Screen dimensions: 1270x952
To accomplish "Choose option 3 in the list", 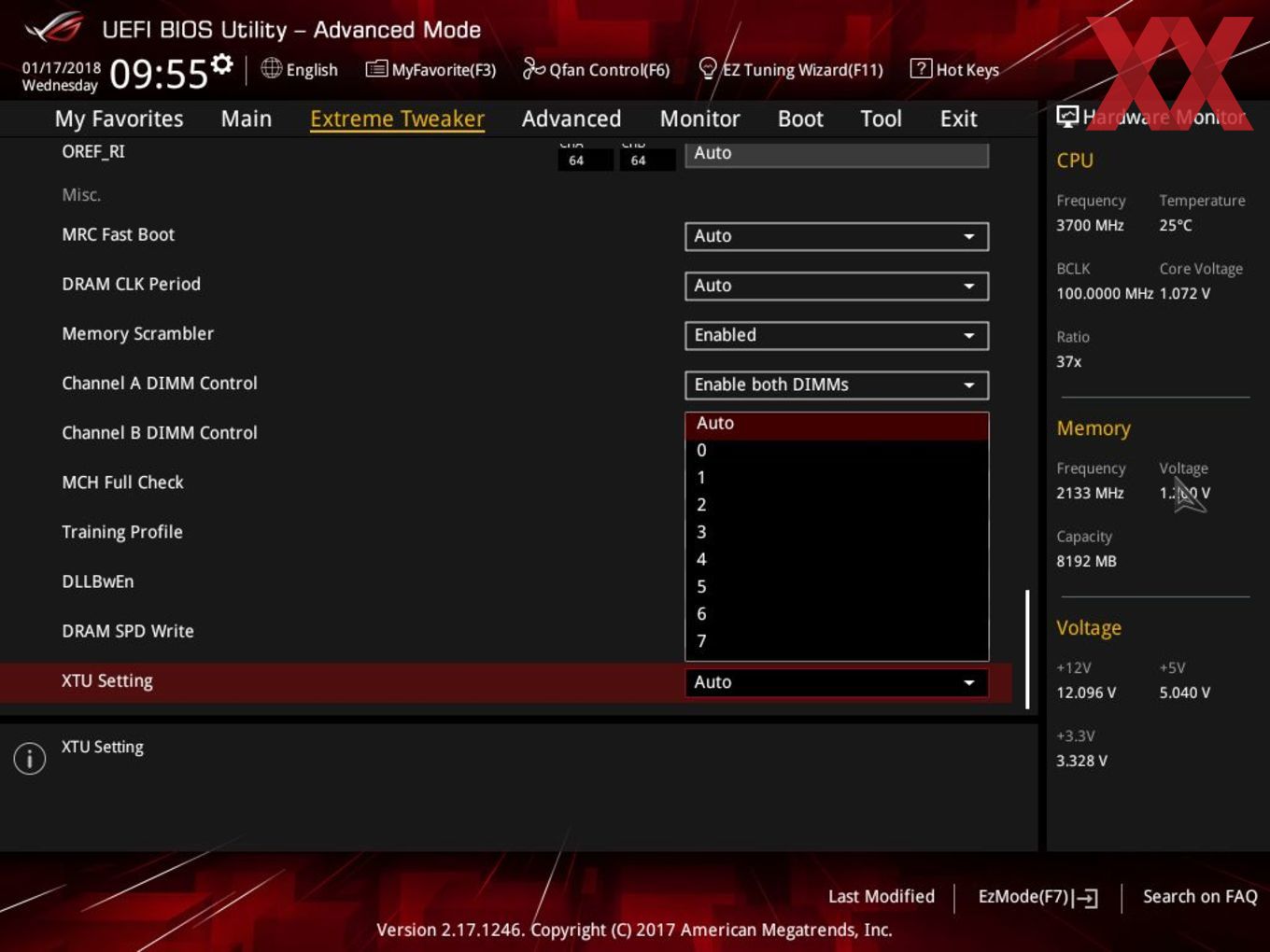I will (837, 533).
